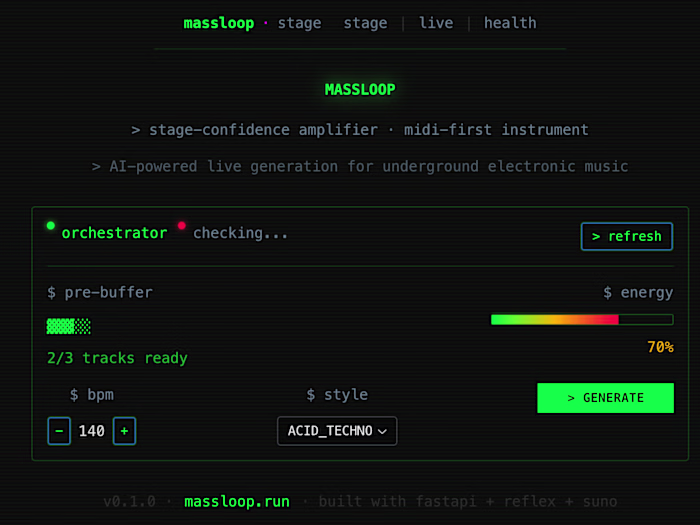Click the 70% energy value
This screenshot has width=700, height=525.
[x=660, y=347]
